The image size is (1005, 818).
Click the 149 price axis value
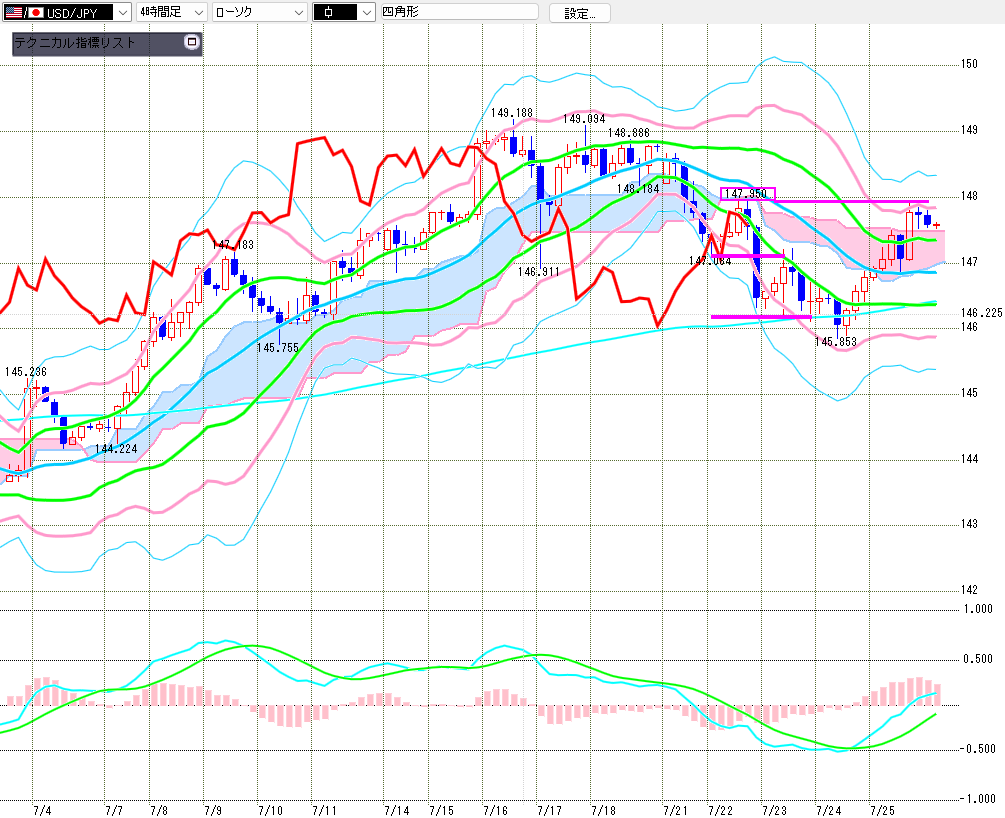[x=969, y=129]
